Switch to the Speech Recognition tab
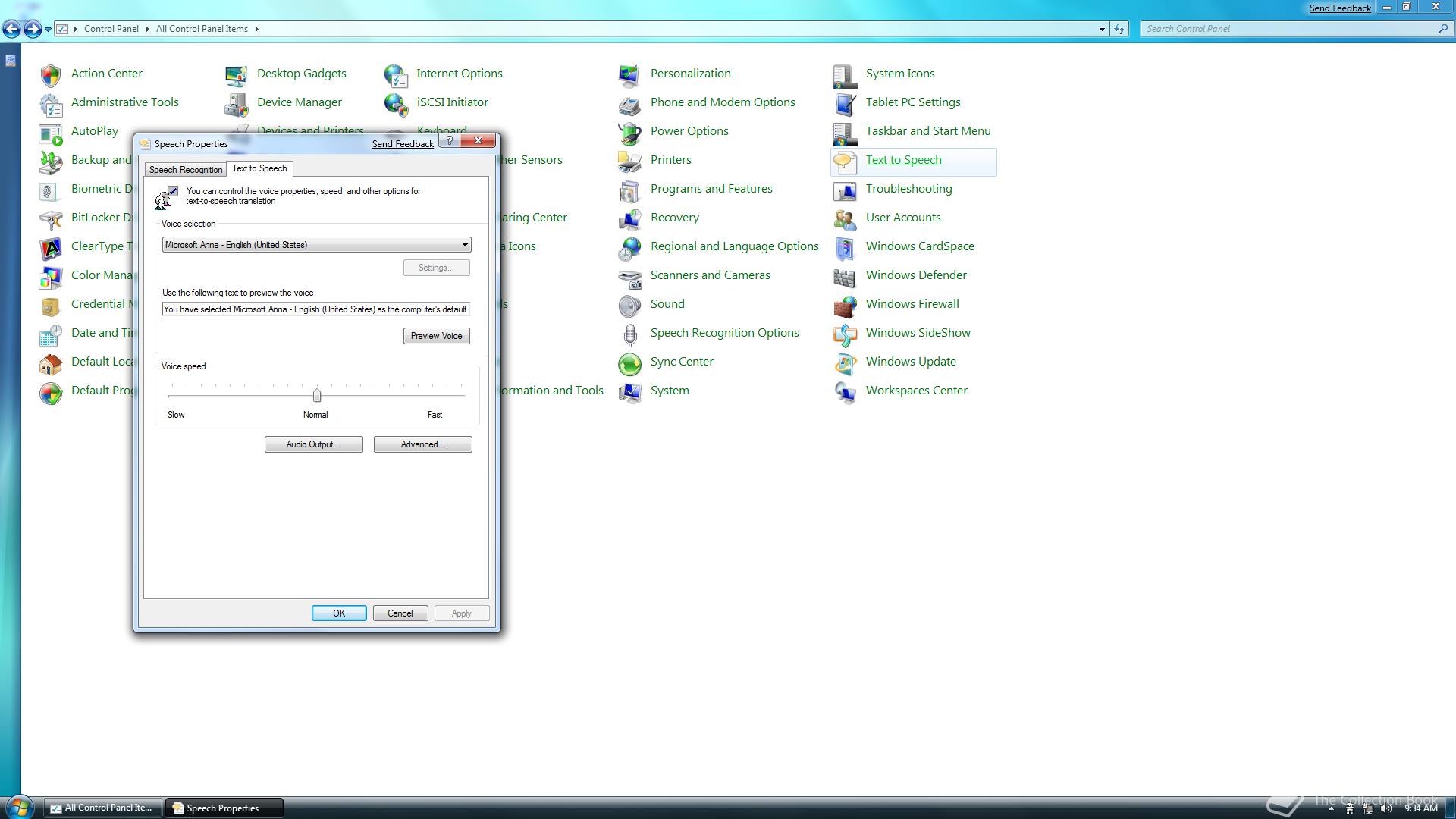 pos(186,170)
